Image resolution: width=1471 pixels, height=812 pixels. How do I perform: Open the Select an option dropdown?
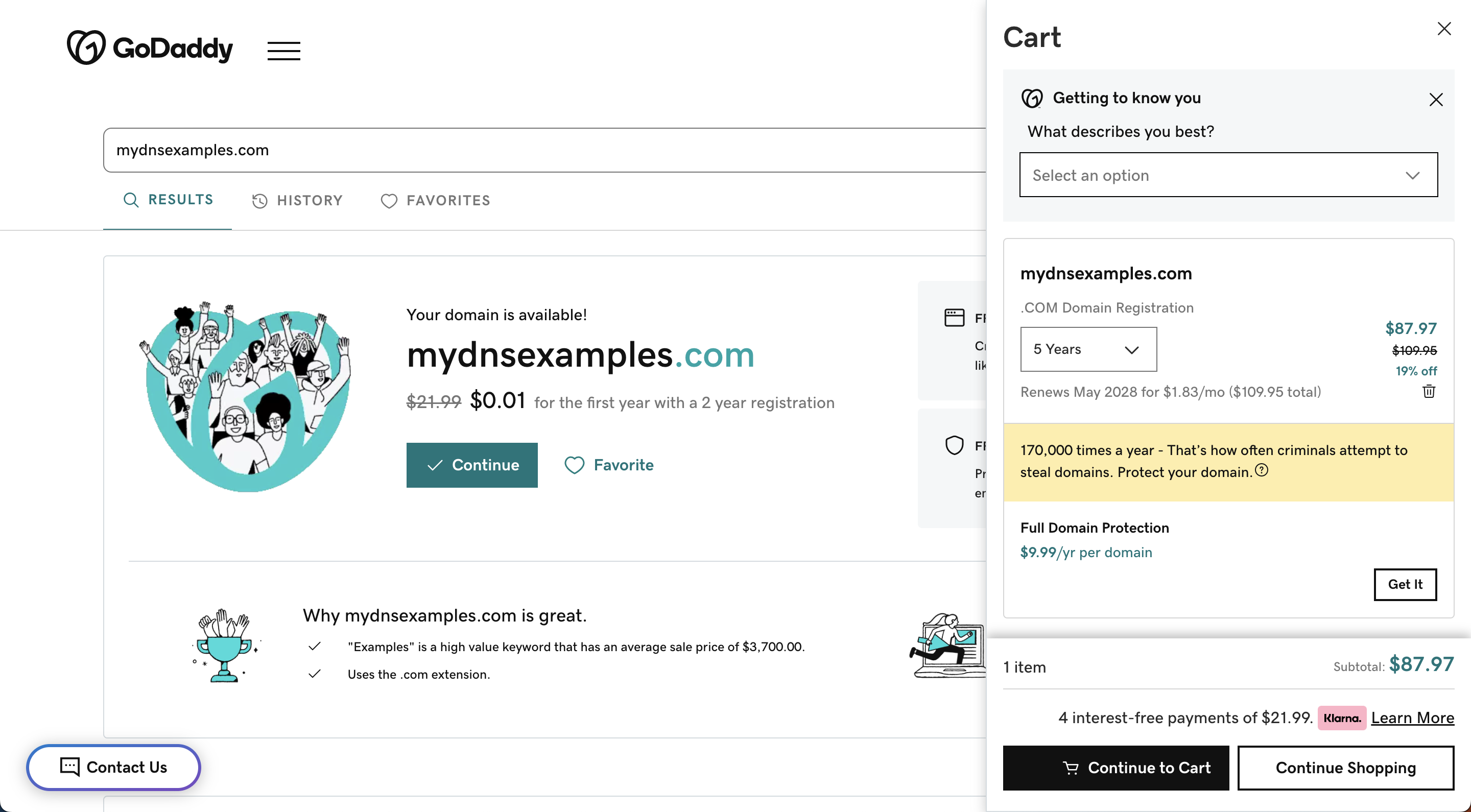[1228, 175]
